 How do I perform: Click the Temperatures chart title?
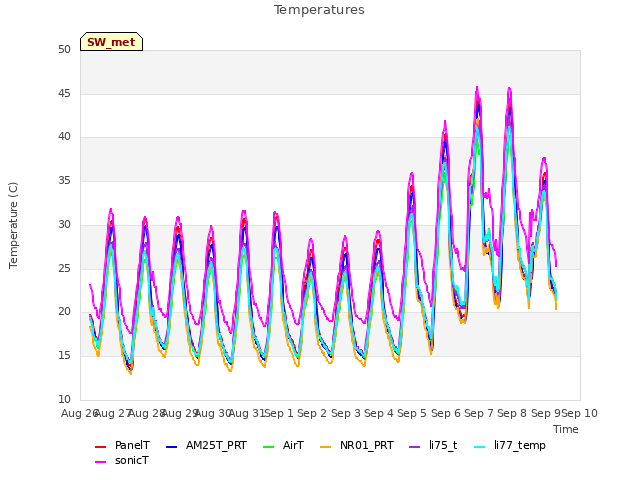319,10
